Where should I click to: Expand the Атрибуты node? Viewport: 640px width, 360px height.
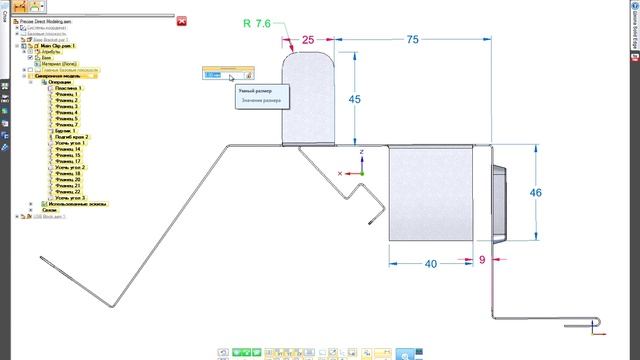tap(24, 52)
